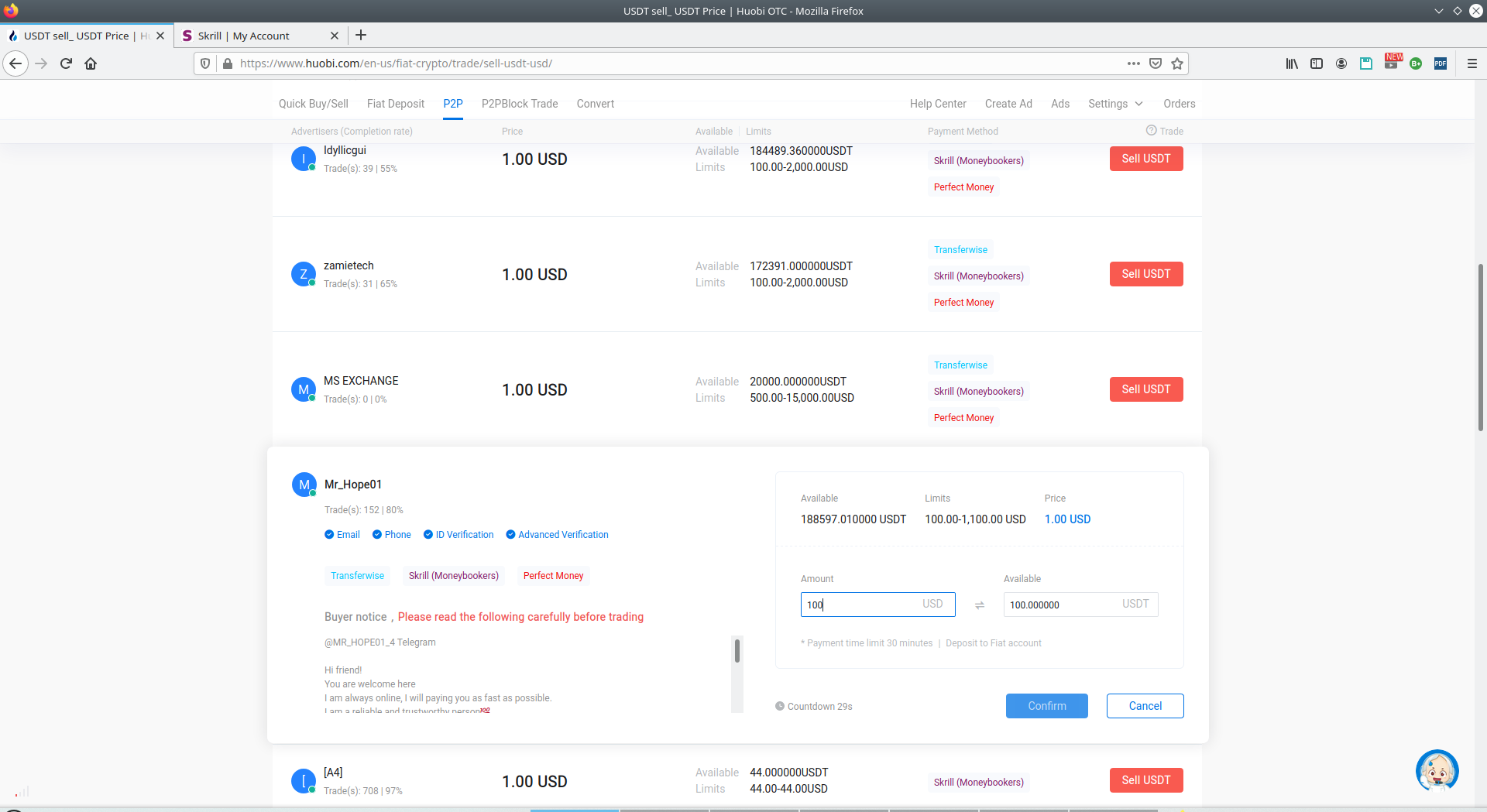This screenshot has height=812, width=1487.
Task: Switch to the USDT sell Huobi tab
Action: pyautogui.click(x=85, y=36)
